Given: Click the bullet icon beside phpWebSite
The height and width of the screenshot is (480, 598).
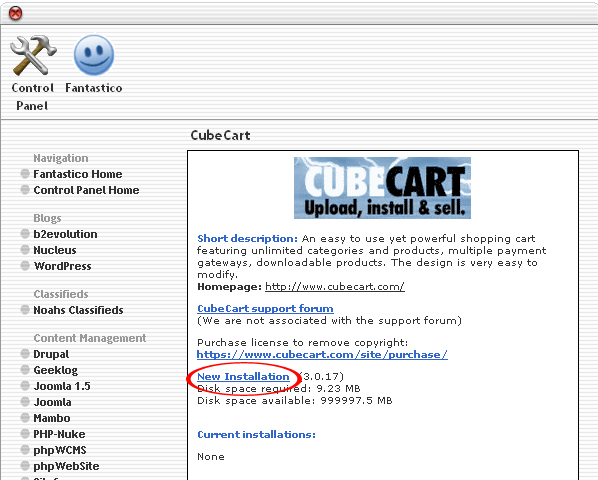Looking at the screenshot, I should tap(25, 466).
